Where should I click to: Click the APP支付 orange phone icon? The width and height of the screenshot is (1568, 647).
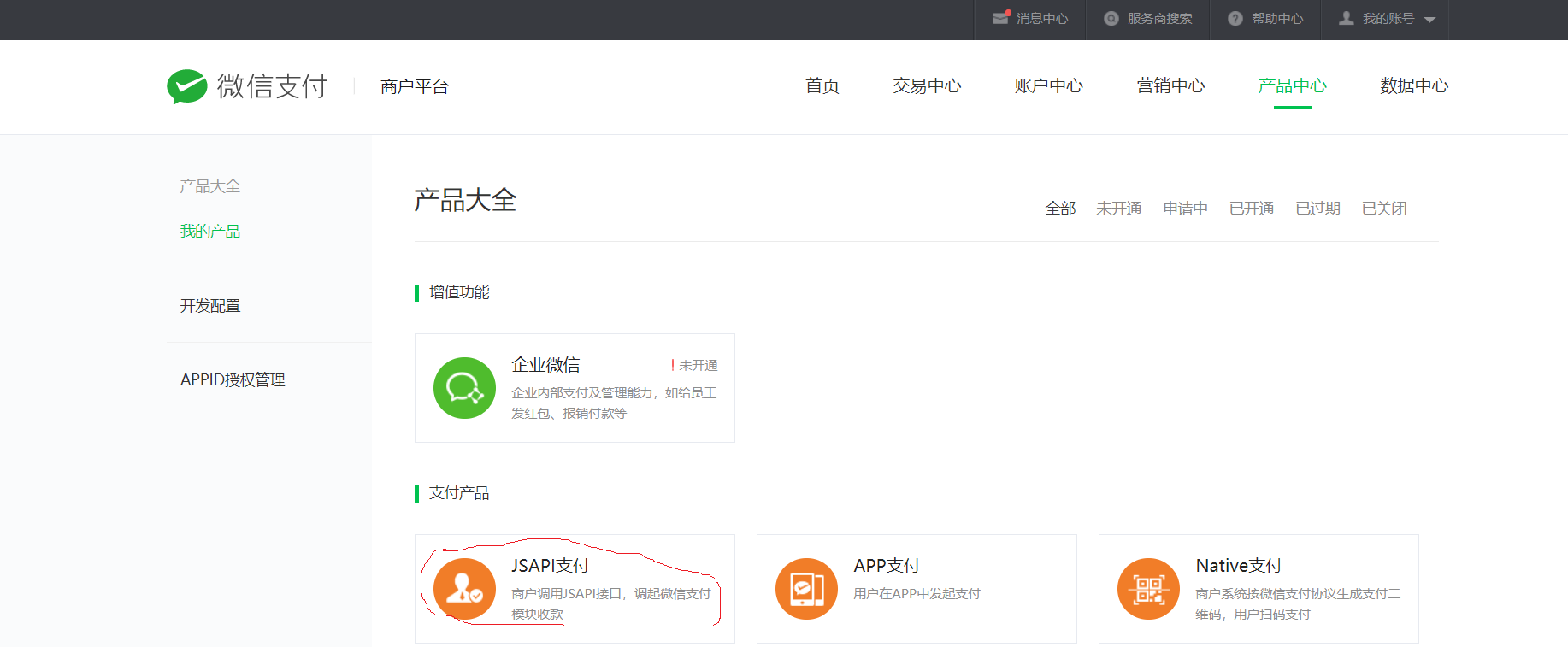806,589
